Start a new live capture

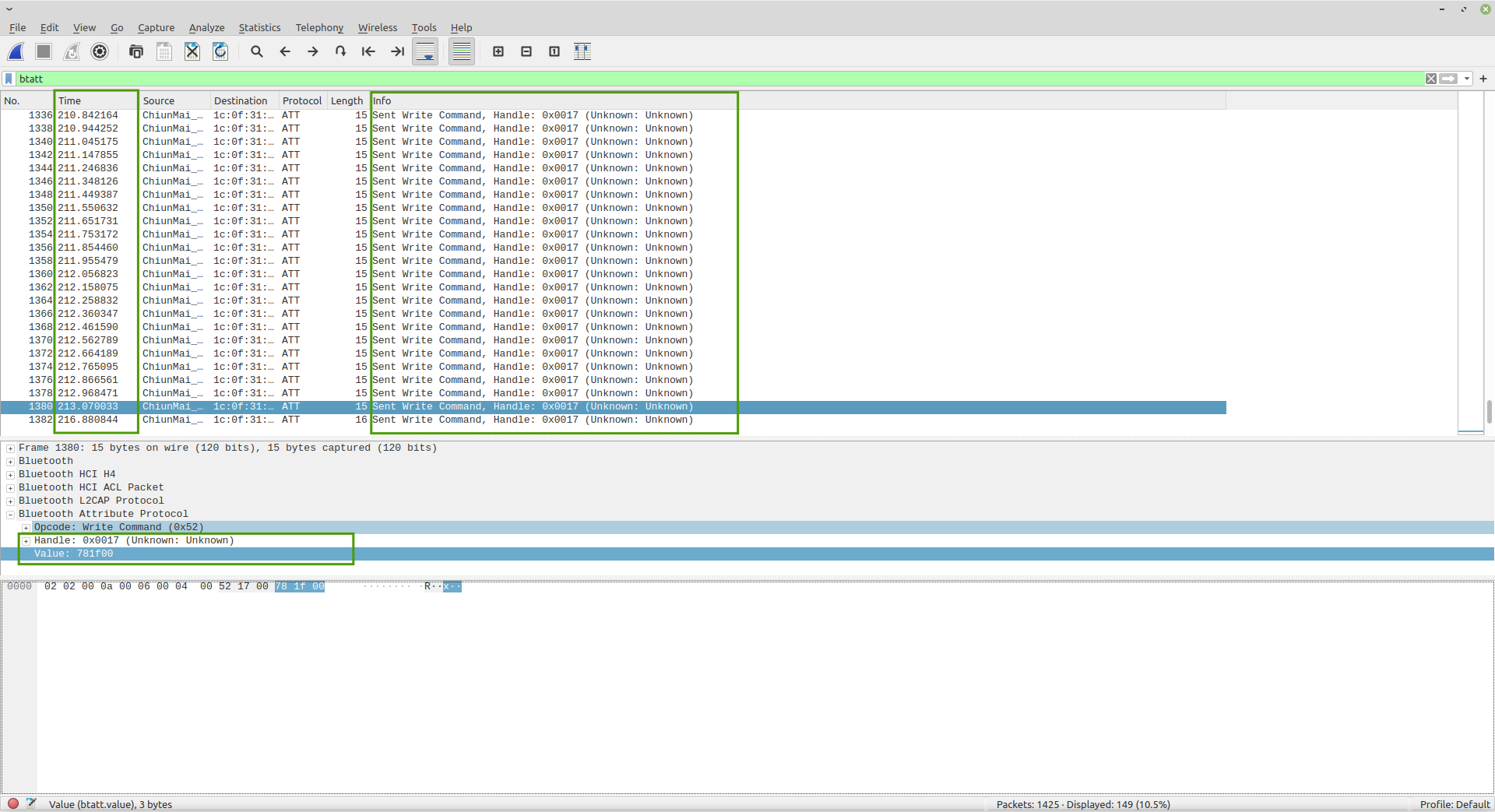pos(16,51)
